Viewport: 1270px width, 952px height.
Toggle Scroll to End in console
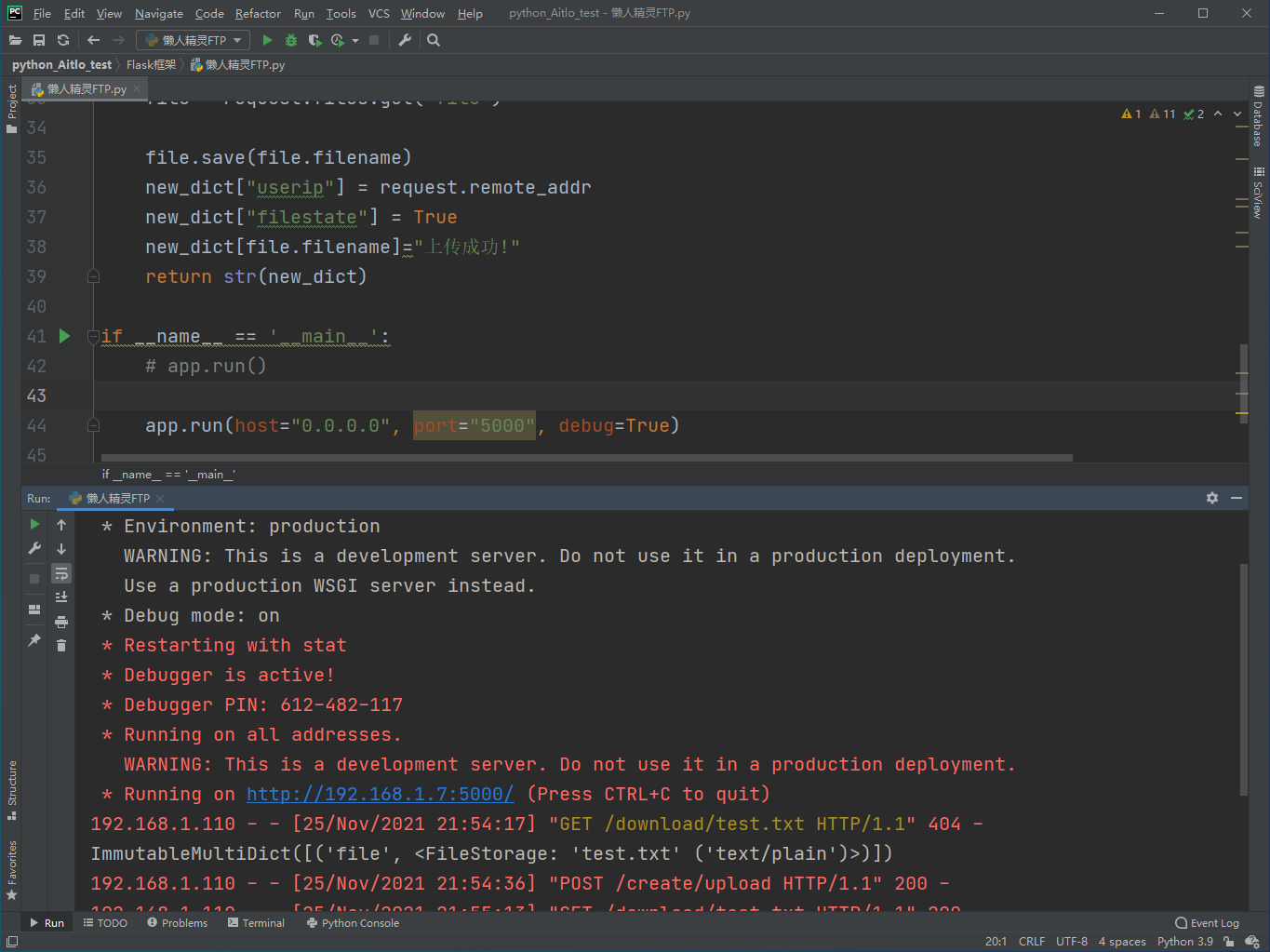click(61, 597)
